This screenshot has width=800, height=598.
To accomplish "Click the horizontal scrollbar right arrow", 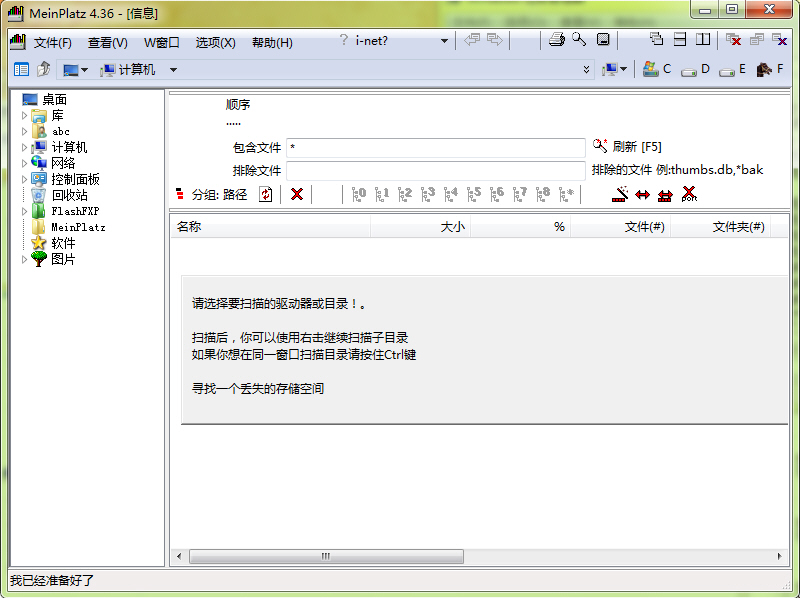I will tap(779, 556).
